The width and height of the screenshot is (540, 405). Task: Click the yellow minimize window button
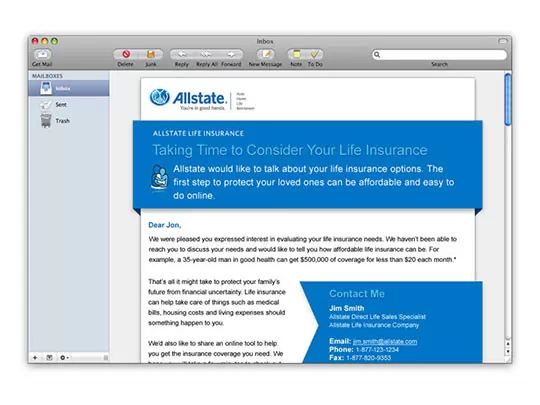pyautogui.click(x=44, y=41)
